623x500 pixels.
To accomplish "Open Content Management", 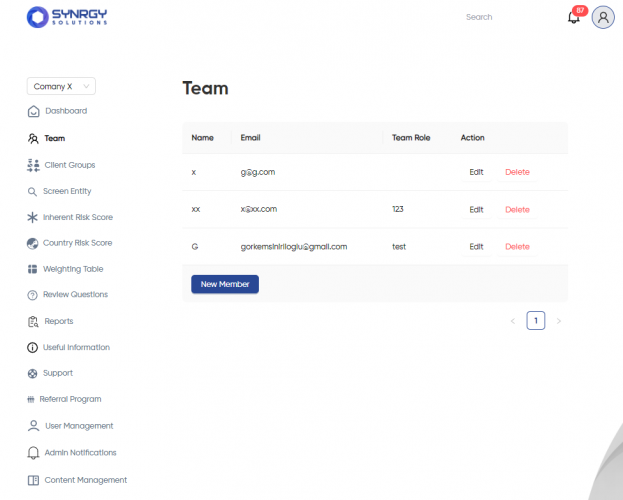I will (x=85, y=480).
